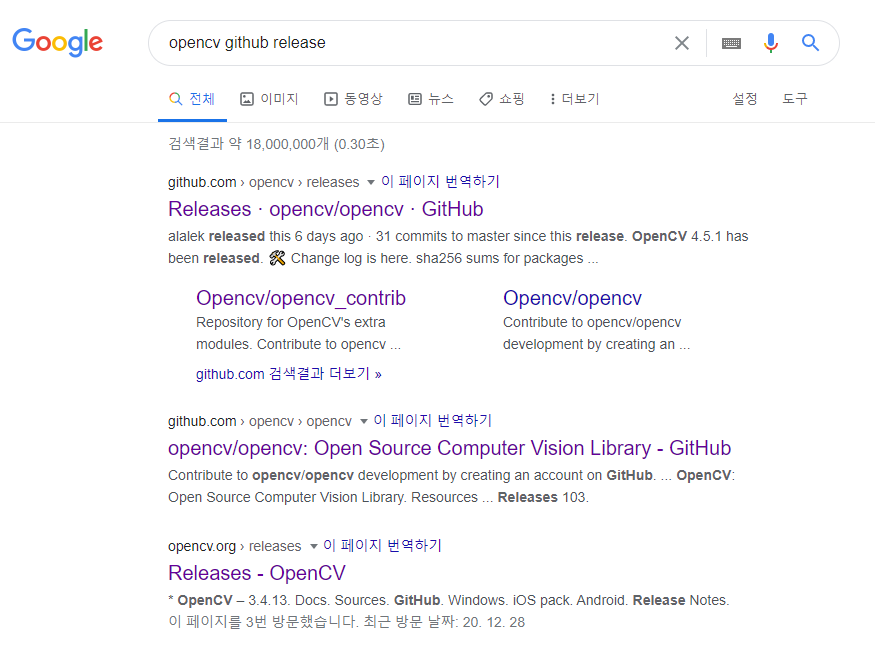Open the Opencv/opencv sitelink
Viewport: 875px width, 658px height.
pos(573,298)
